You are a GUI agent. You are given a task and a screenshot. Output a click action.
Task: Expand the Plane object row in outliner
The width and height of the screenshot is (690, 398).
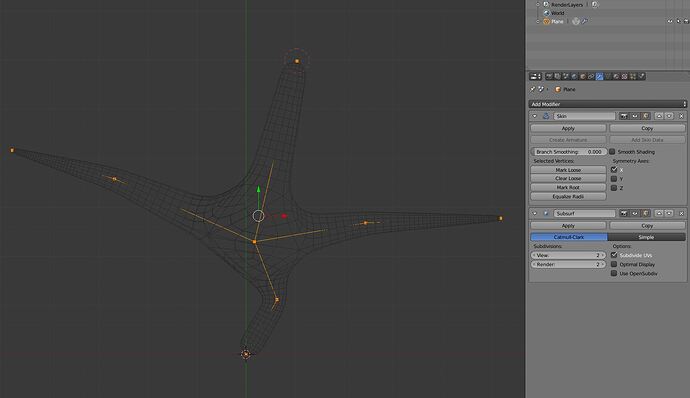(x=538, y=22)
